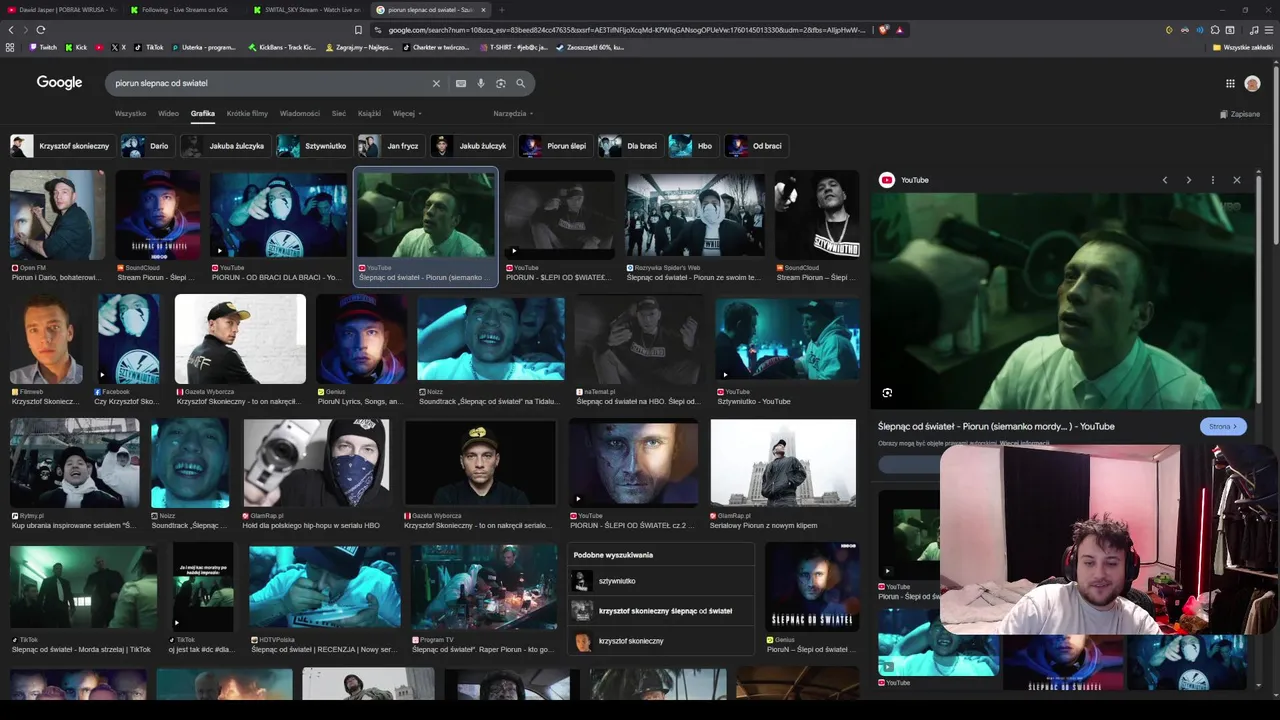Switch to the Dawid Jasper YouTube browser tab
The image size is (1280, 720).
click(61, 10)
